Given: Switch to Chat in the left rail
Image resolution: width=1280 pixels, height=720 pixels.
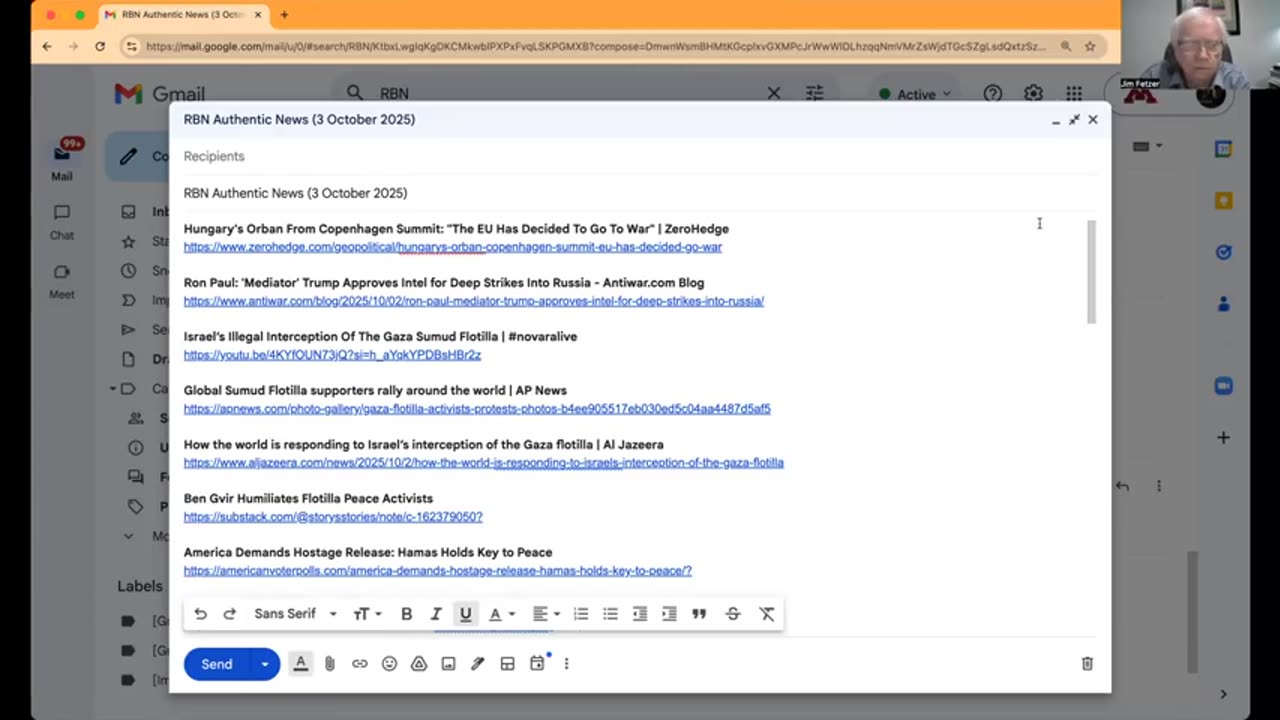Looking at the screenshot, I should point(62,222).
